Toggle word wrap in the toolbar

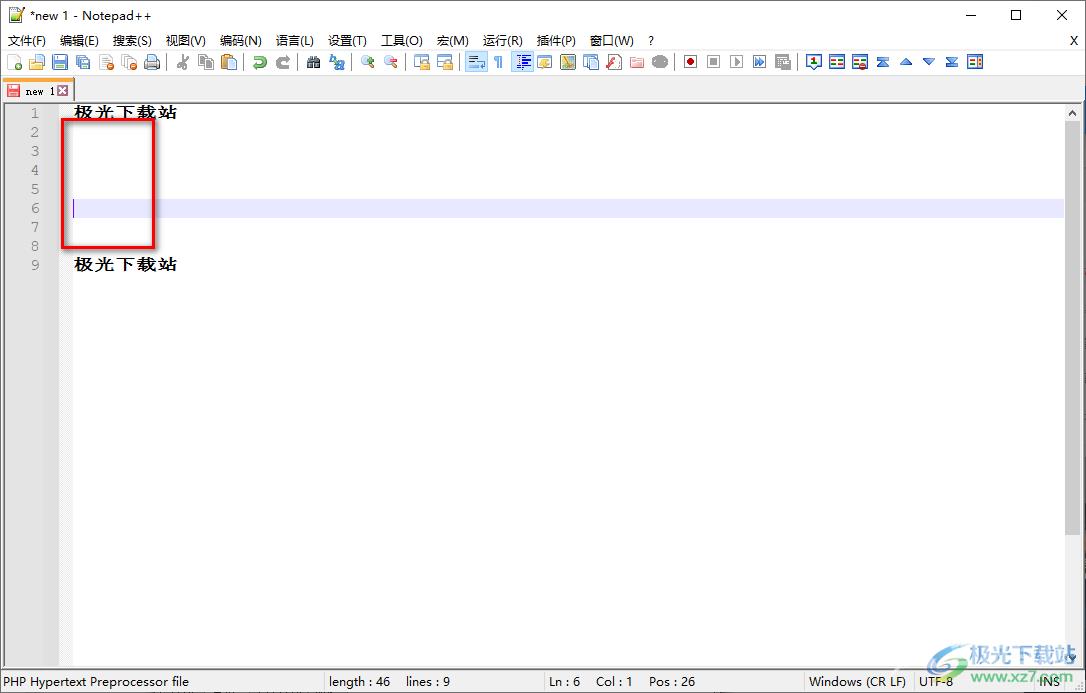[x=476, y=62]
